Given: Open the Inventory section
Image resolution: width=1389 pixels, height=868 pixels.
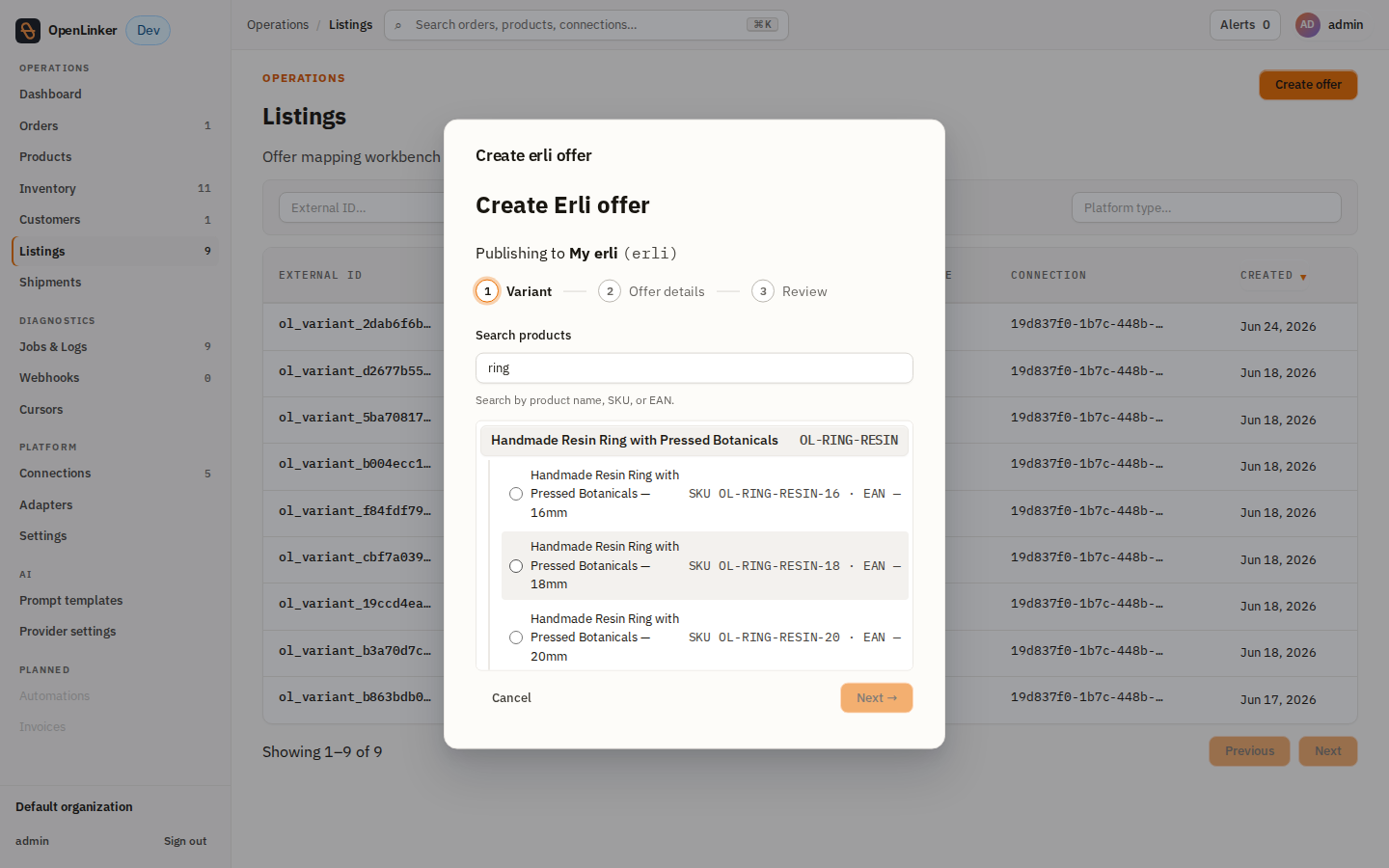Looking at the screenshot, I should 115,189.
